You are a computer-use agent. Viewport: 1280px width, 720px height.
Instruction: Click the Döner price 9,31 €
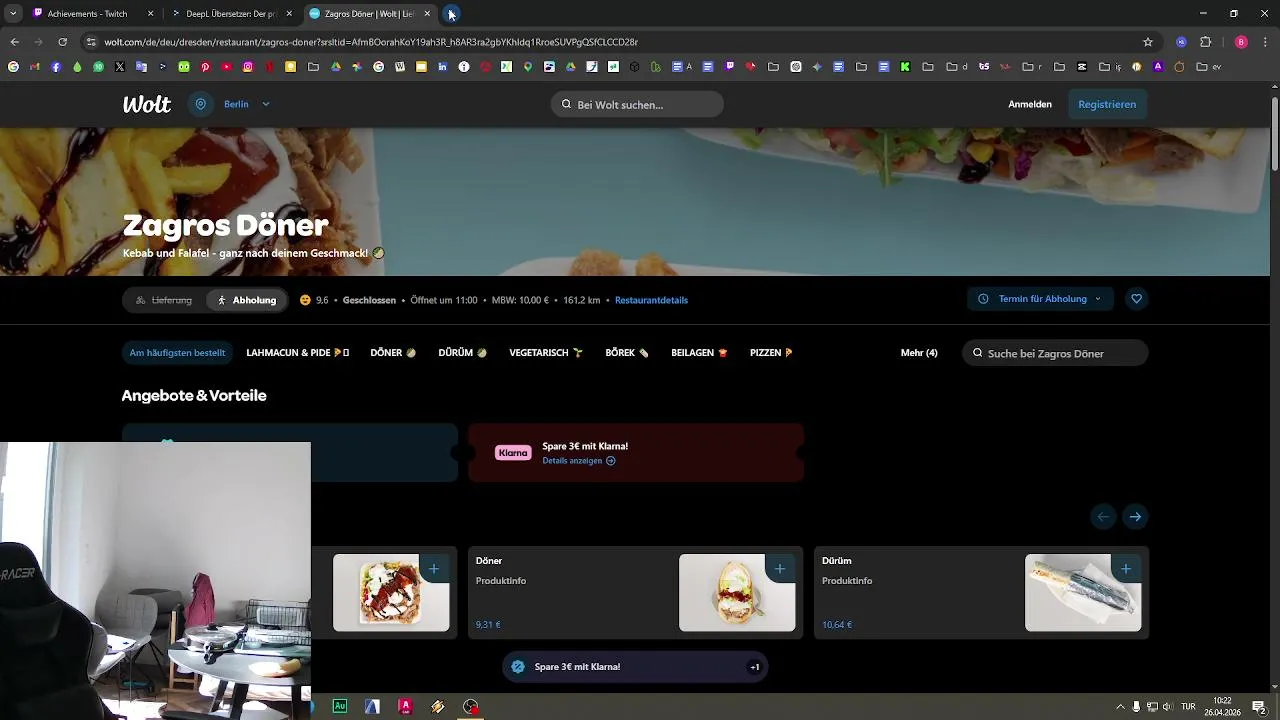tap(488, 625)
